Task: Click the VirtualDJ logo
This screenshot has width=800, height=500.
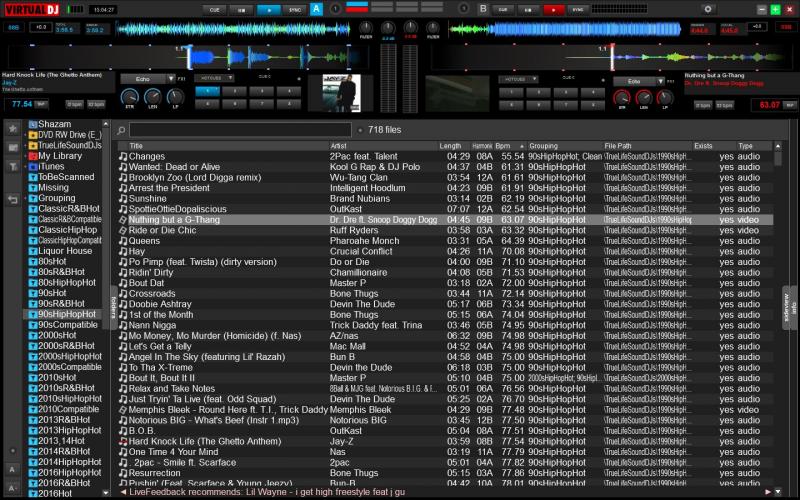Action: tap(33, 9)
